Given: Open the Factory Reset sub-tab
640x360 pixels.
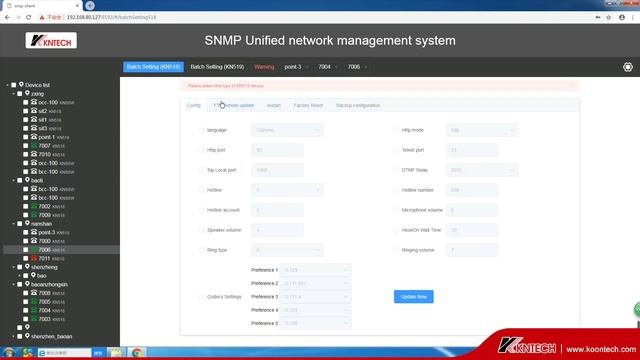Looking at the screenshot, I should (308, 105).
